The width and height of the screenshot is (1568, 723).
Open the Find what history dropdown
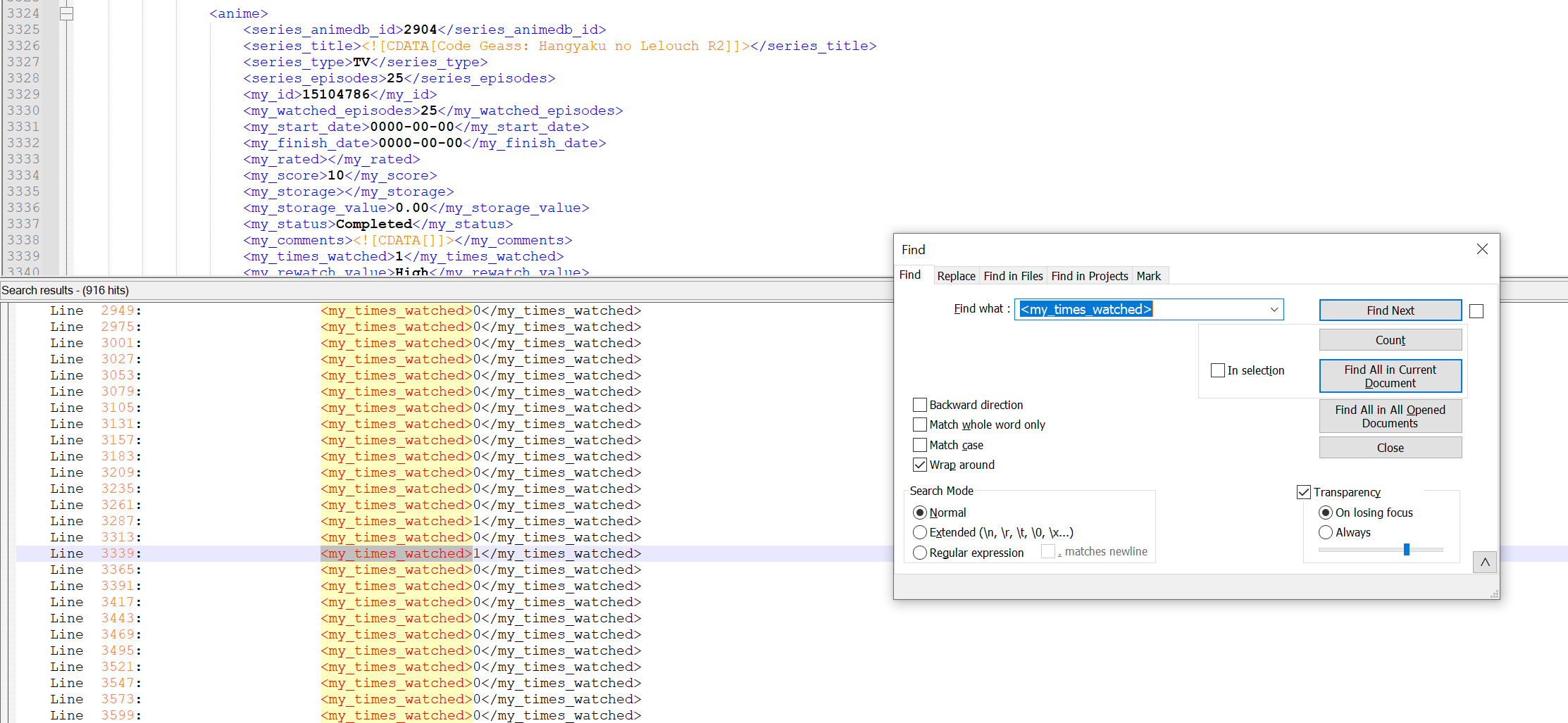pyautogui.click(x=1274, y=310)
